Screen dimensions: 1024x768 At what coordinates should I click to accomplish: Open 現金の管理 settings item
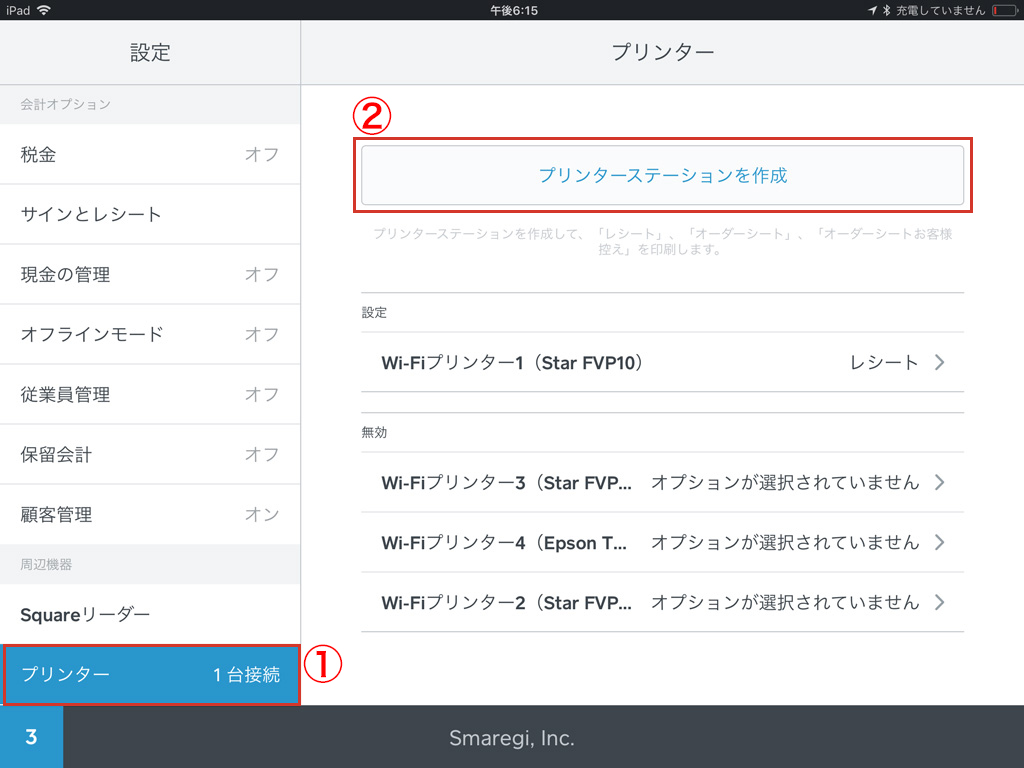pos(150,275)
